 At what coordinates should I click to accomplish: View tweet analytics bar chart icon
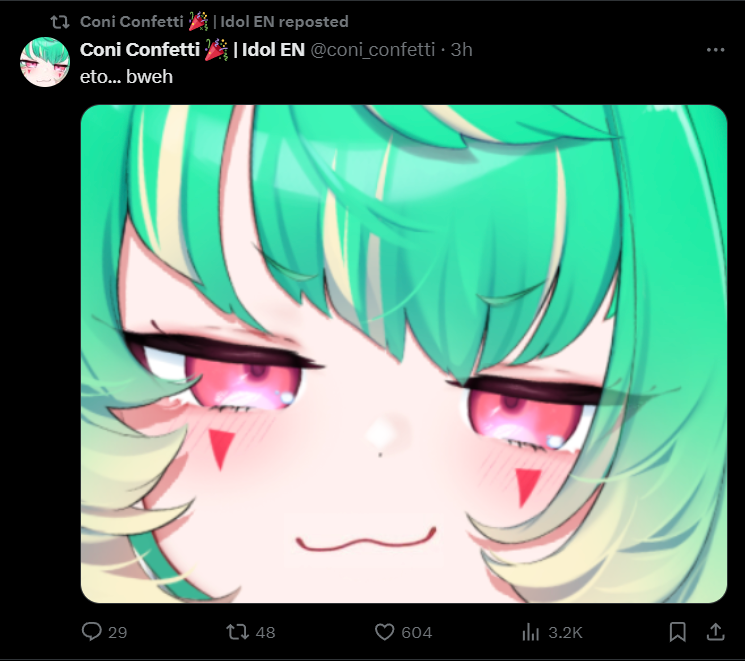pos(530,632)
